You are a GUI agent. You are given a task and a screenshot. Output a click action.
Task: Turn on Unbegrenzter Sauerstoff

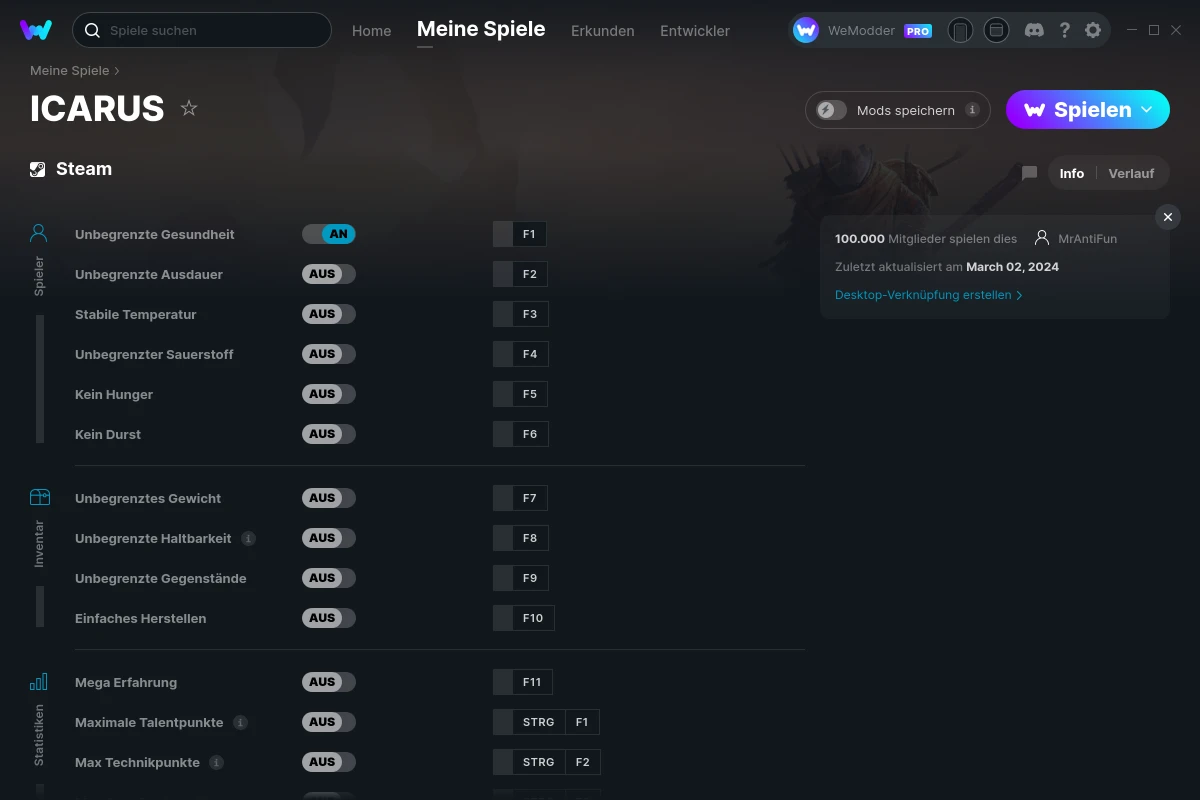tap(329, 354)
